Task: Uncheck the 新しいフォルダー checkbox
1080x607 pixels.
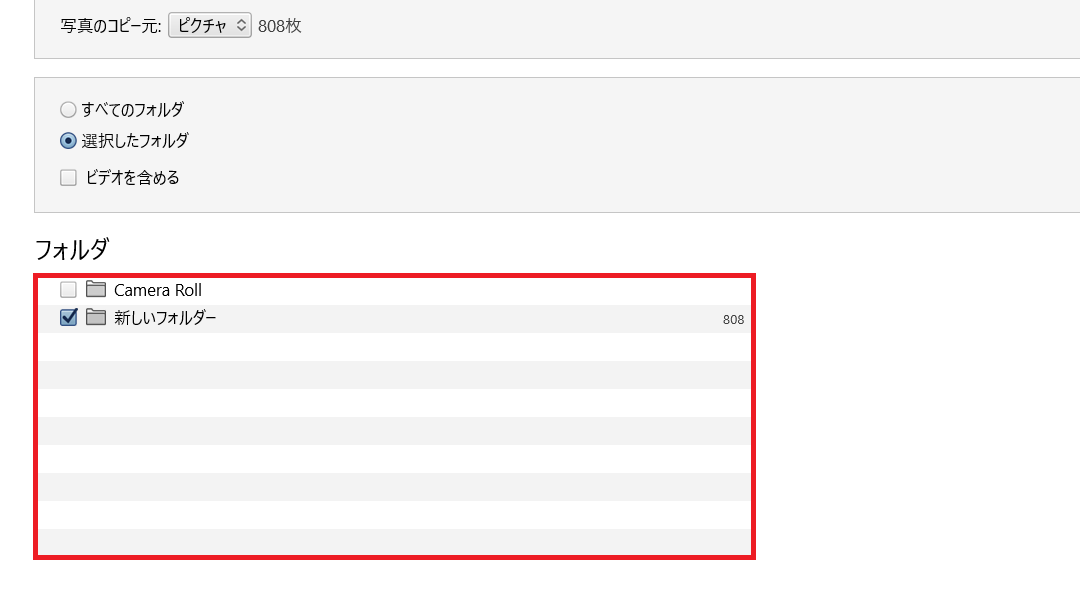Action: pyautogui.click(x=69, y=318)
